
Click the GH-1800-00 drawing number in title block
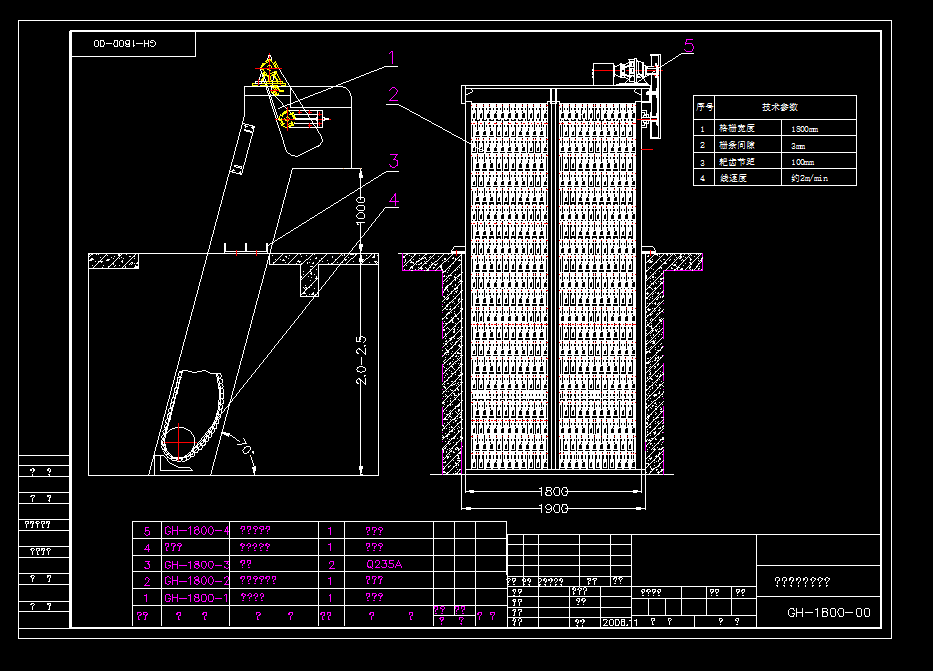(x=829, y=613)
